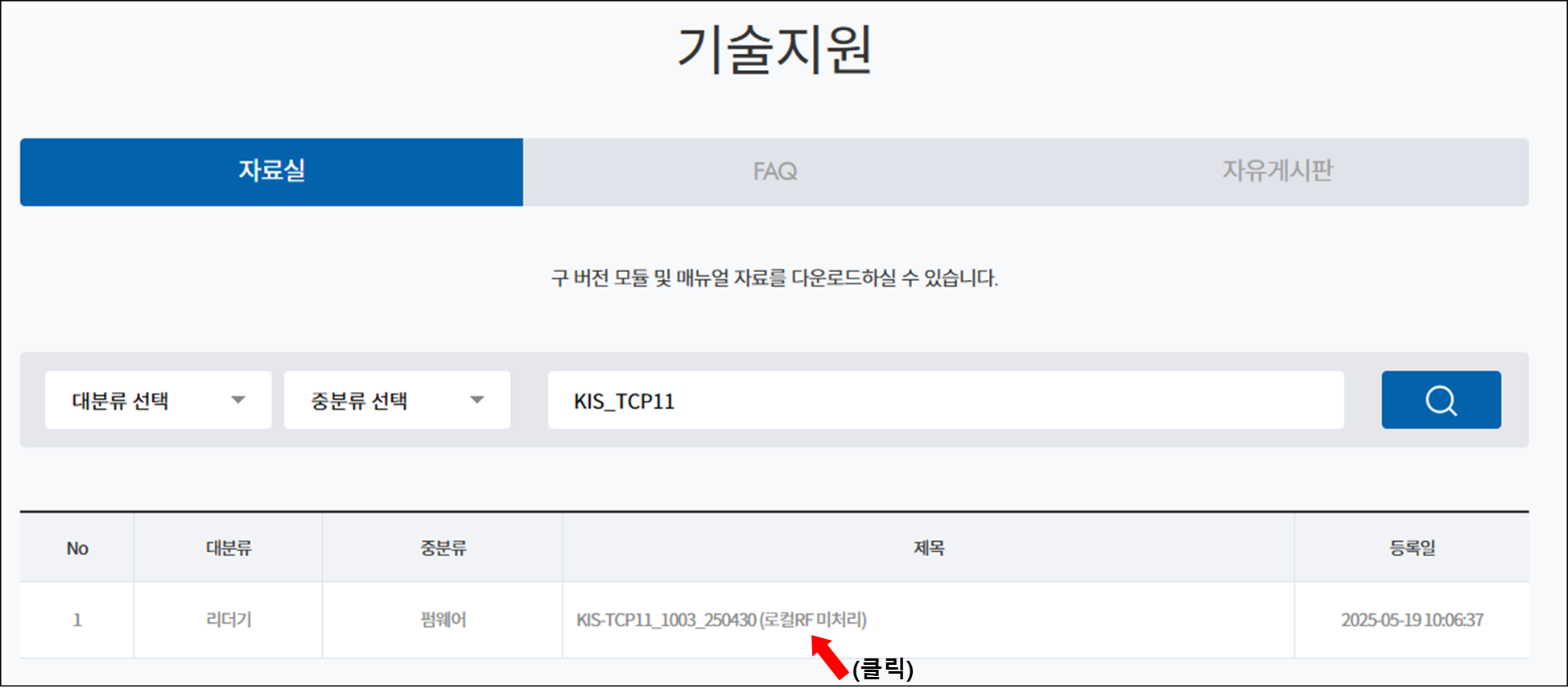Image resolution: width=1568 pixels, height=697 pixels.
Task: Select the 중분류 column header
Action: (443, 548)
